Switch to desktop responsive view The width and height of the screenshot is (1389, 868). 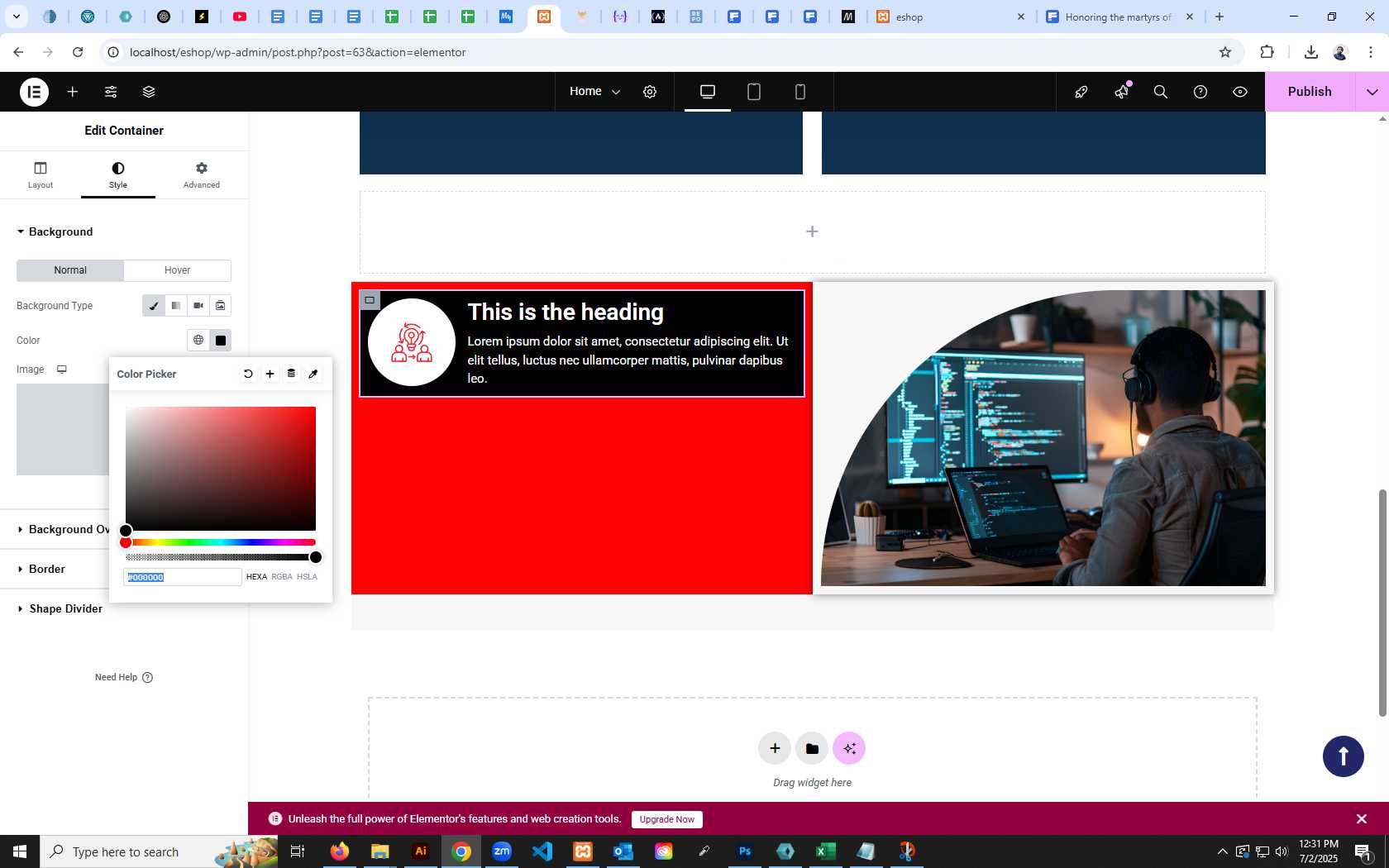pyautogui.click(x=708, y=92)
